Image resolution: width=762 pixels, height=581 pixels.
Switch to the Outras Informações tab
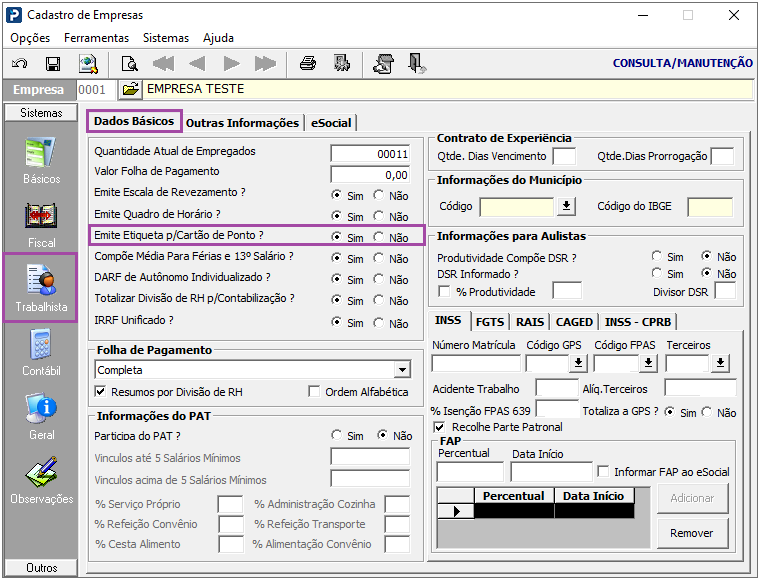tap(243, 123)
